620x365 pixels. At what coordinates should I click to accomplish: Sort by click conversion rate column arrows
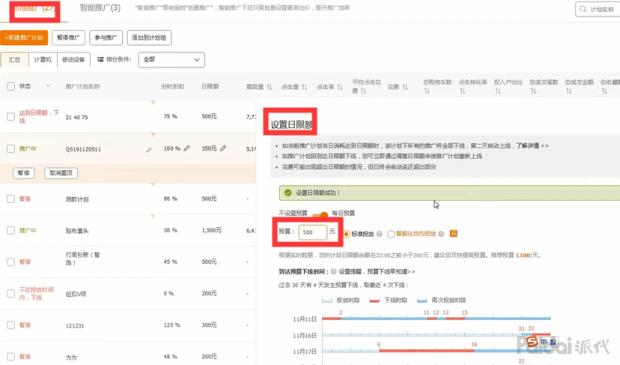point(462,91)
